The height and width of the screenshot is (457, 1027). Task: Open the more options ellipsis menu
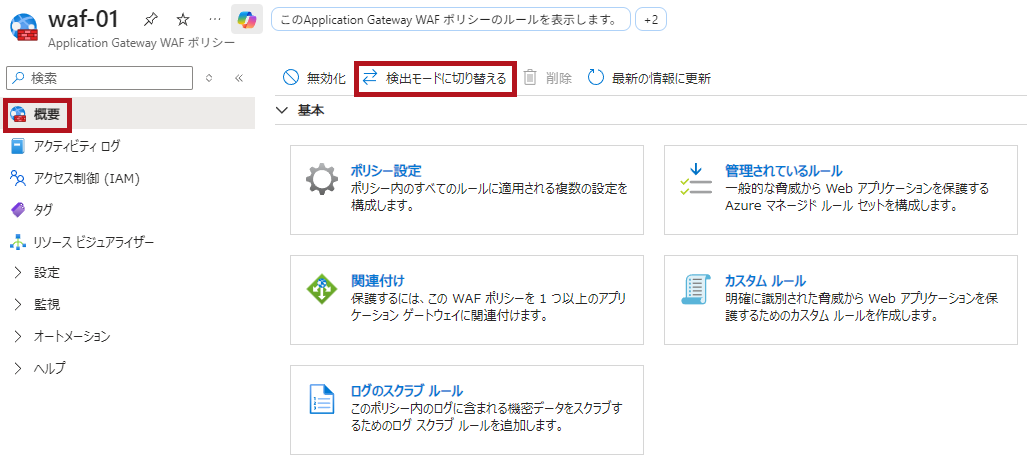tap(214, 19)
